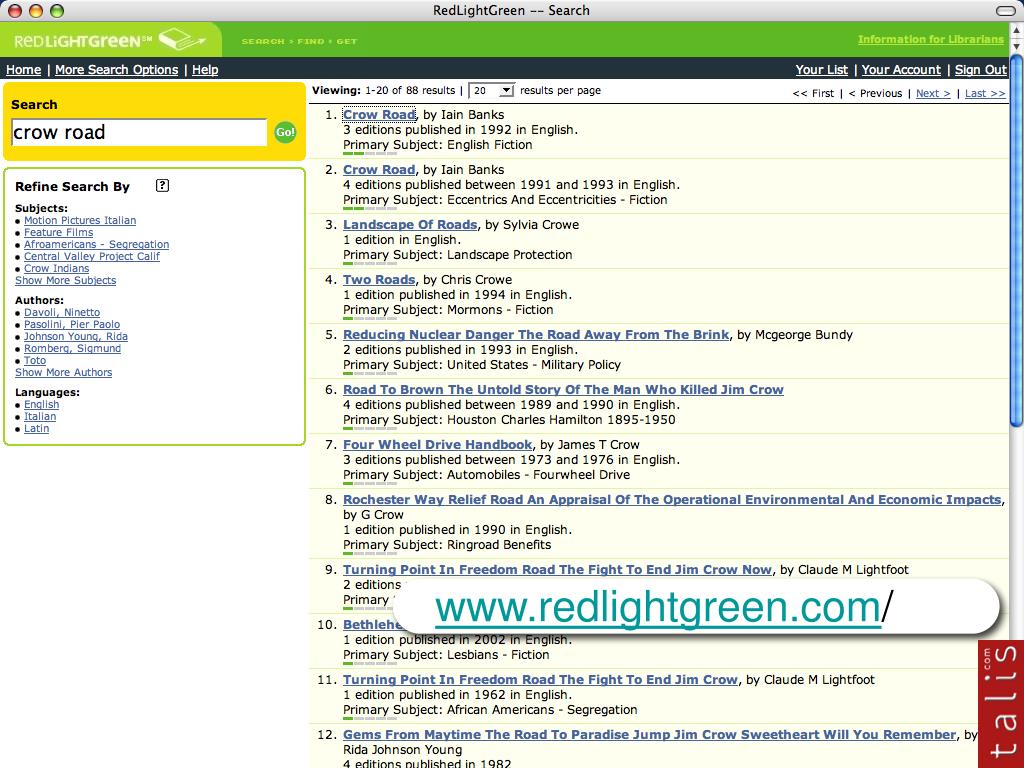Click Sign Out
1024x768 pixels.
pos(981,70)
